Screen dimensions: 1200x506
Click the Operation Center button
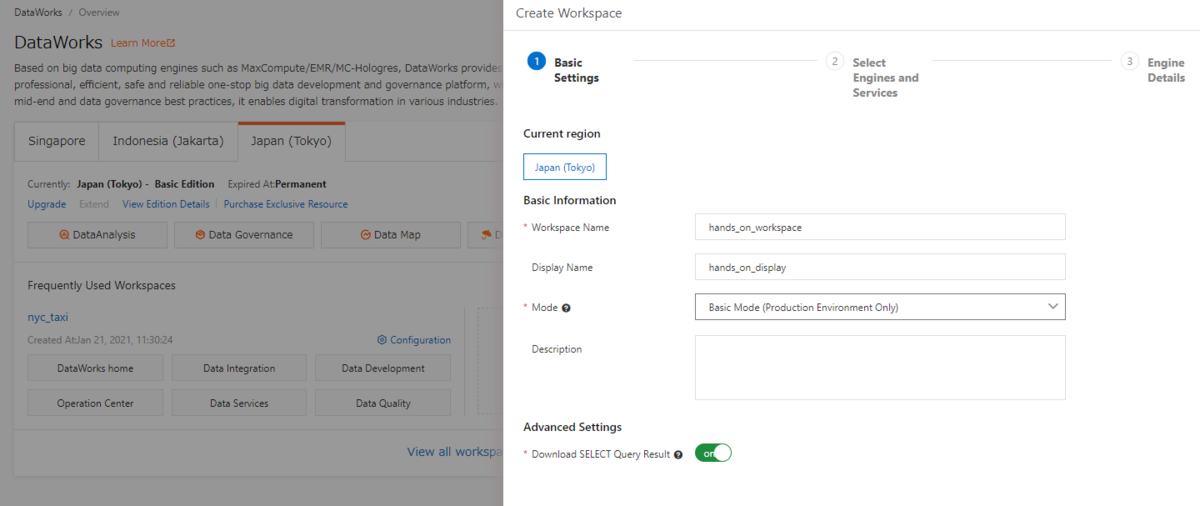click(x=95, y=403)
